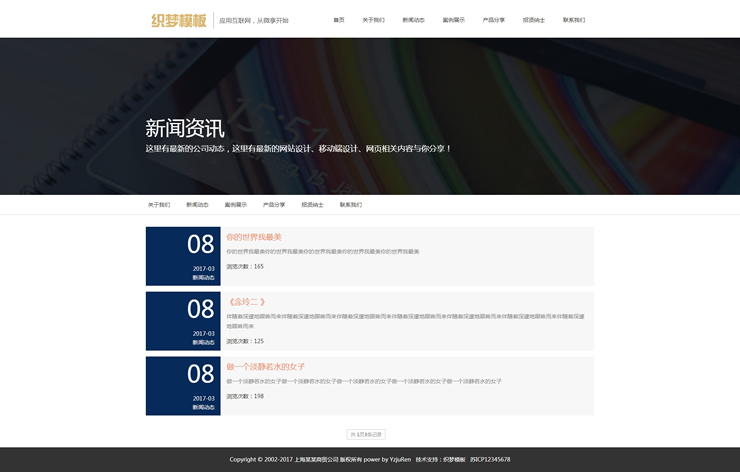Click 联系我们 in the sub-navigation bar

pyautogui.click(x=350, y=205)
